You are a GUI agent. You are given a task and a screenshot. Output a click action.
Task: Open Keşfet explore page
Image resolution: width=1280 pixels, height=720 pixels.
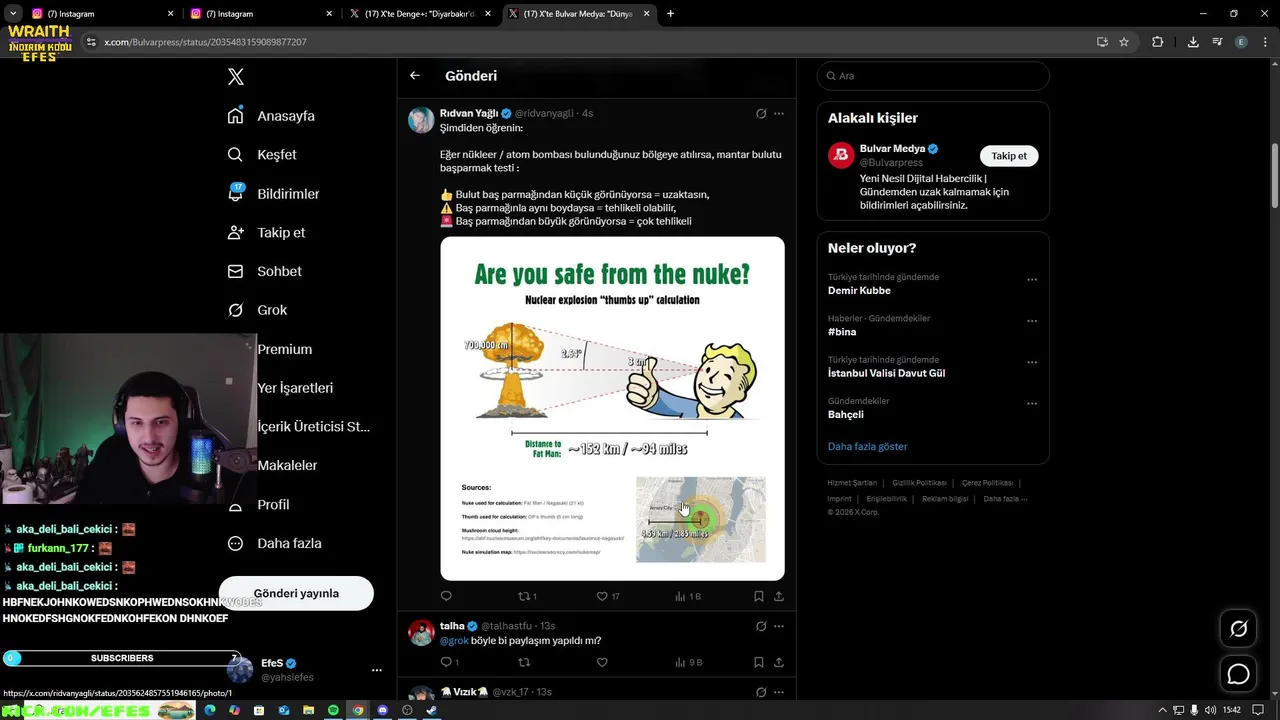point(262,155)
